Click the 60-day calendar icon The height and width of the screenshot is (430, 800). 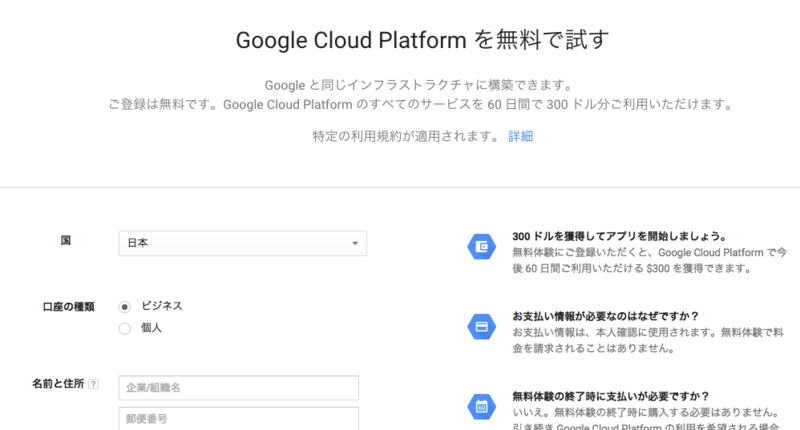click(482, 407)
